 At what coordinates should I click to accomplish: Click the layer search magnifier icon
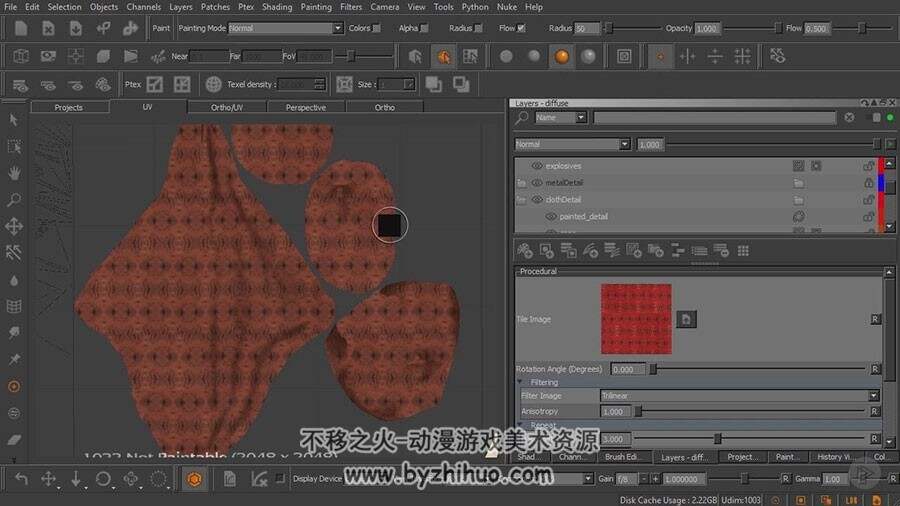[522, 118]
